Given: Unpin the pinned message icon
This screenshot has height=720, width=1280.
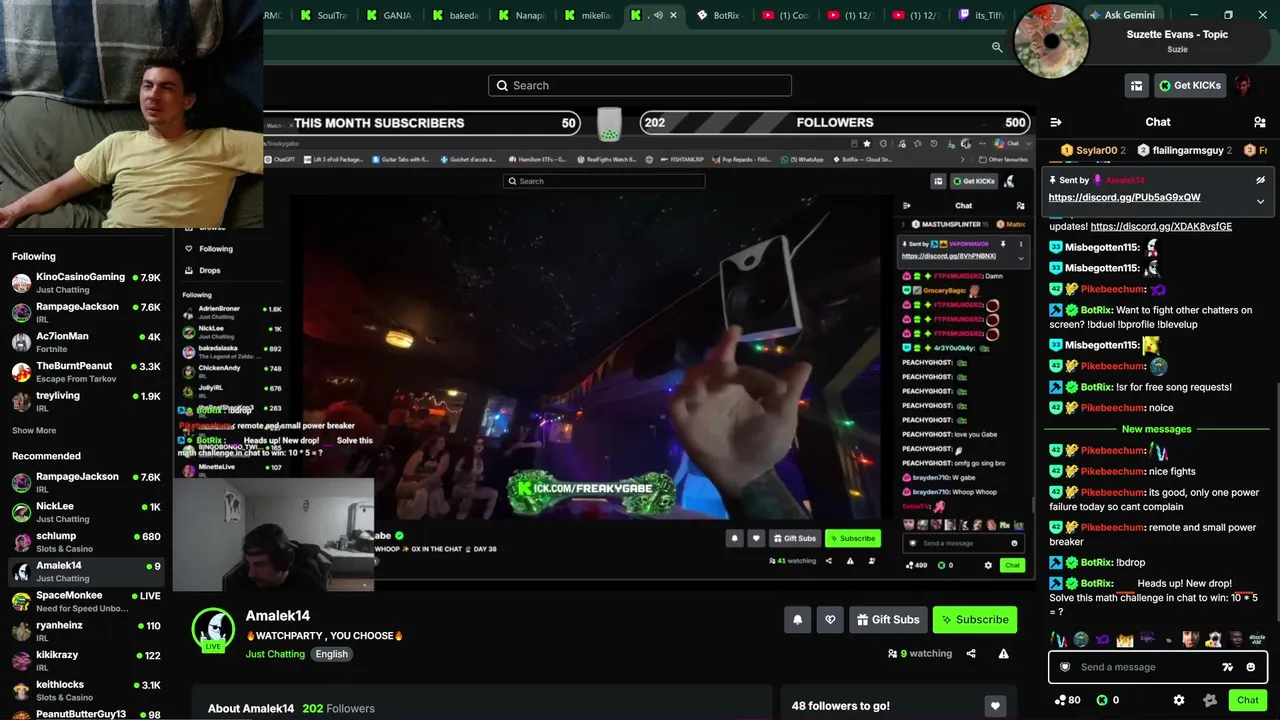Looking at the screenshot, I should click(x=1260, y=180).
